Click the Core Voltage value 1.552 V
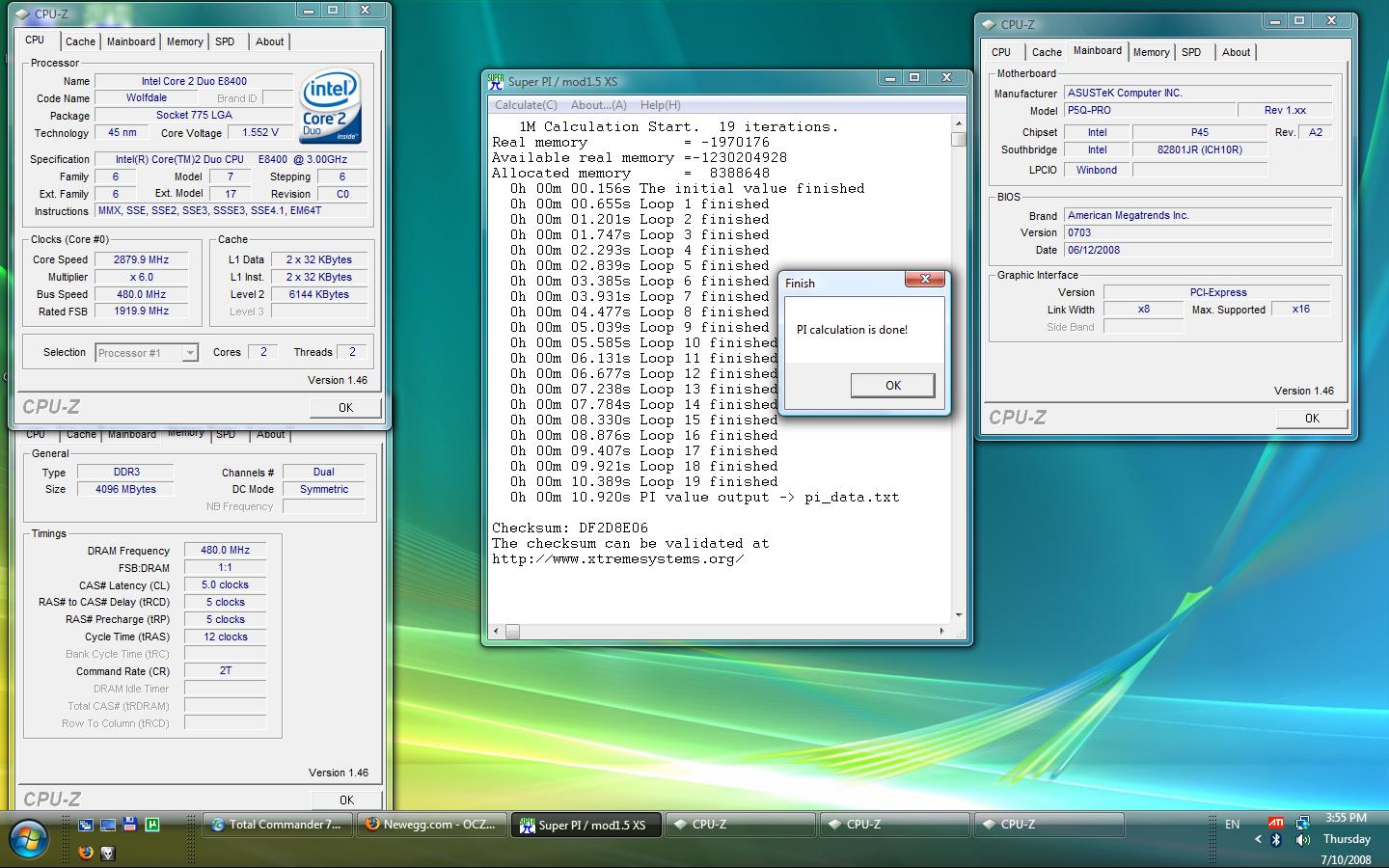This screenshot has height=868, width=1389. [260, 133]
